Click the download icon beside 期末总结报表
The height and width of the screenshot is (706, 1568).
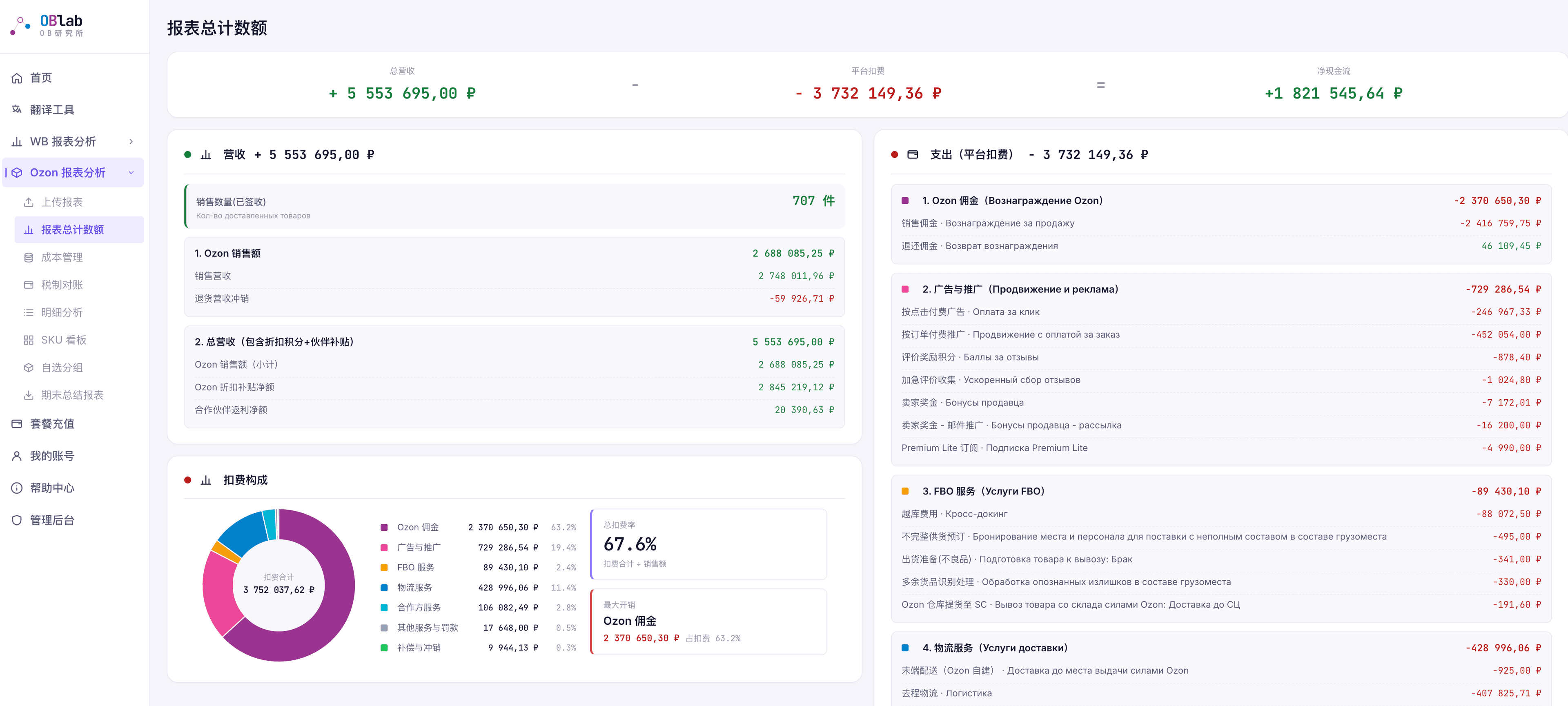[29, 396]
